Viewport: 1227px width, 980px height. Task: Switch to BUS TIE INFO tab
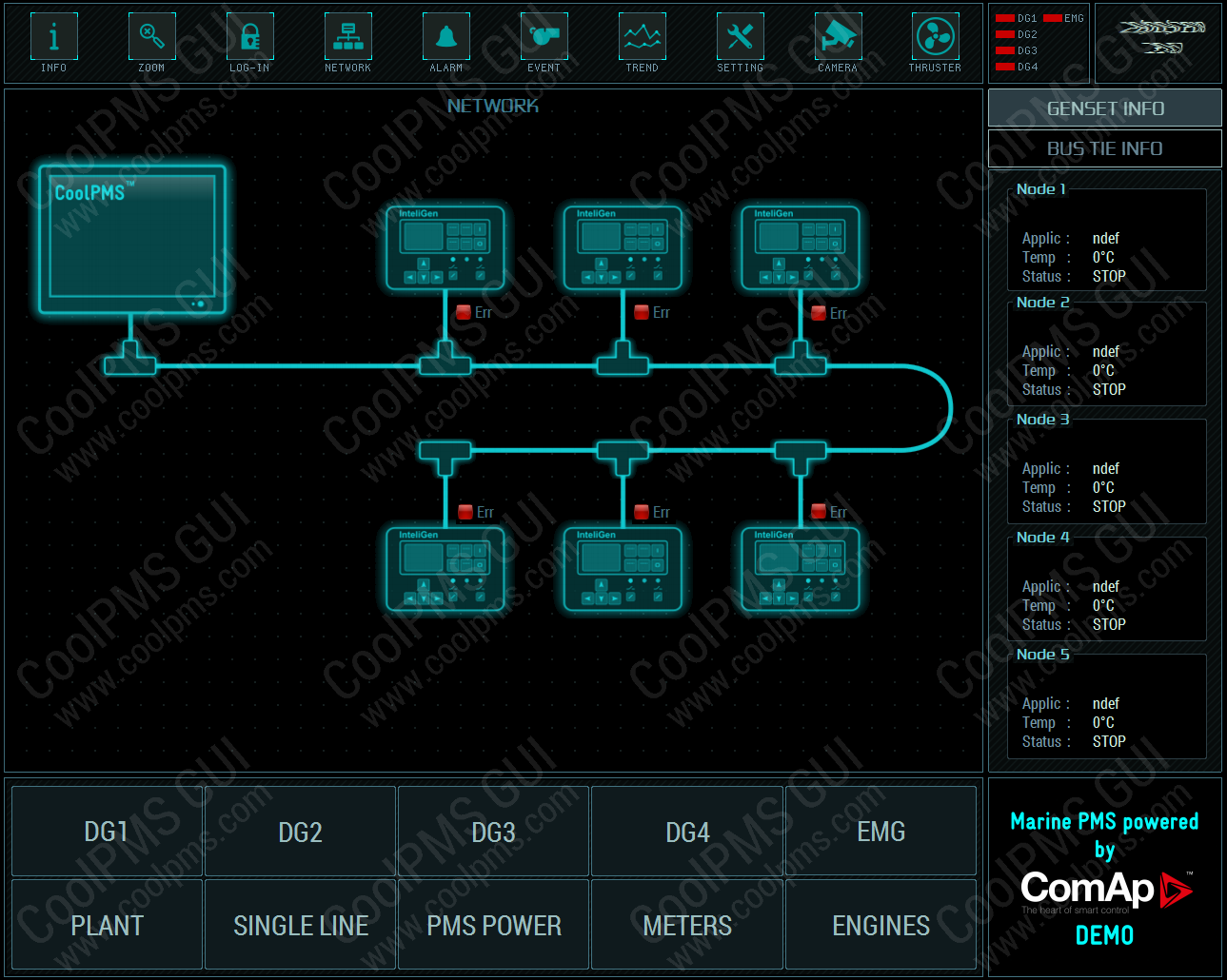[x=1105, y=148]
